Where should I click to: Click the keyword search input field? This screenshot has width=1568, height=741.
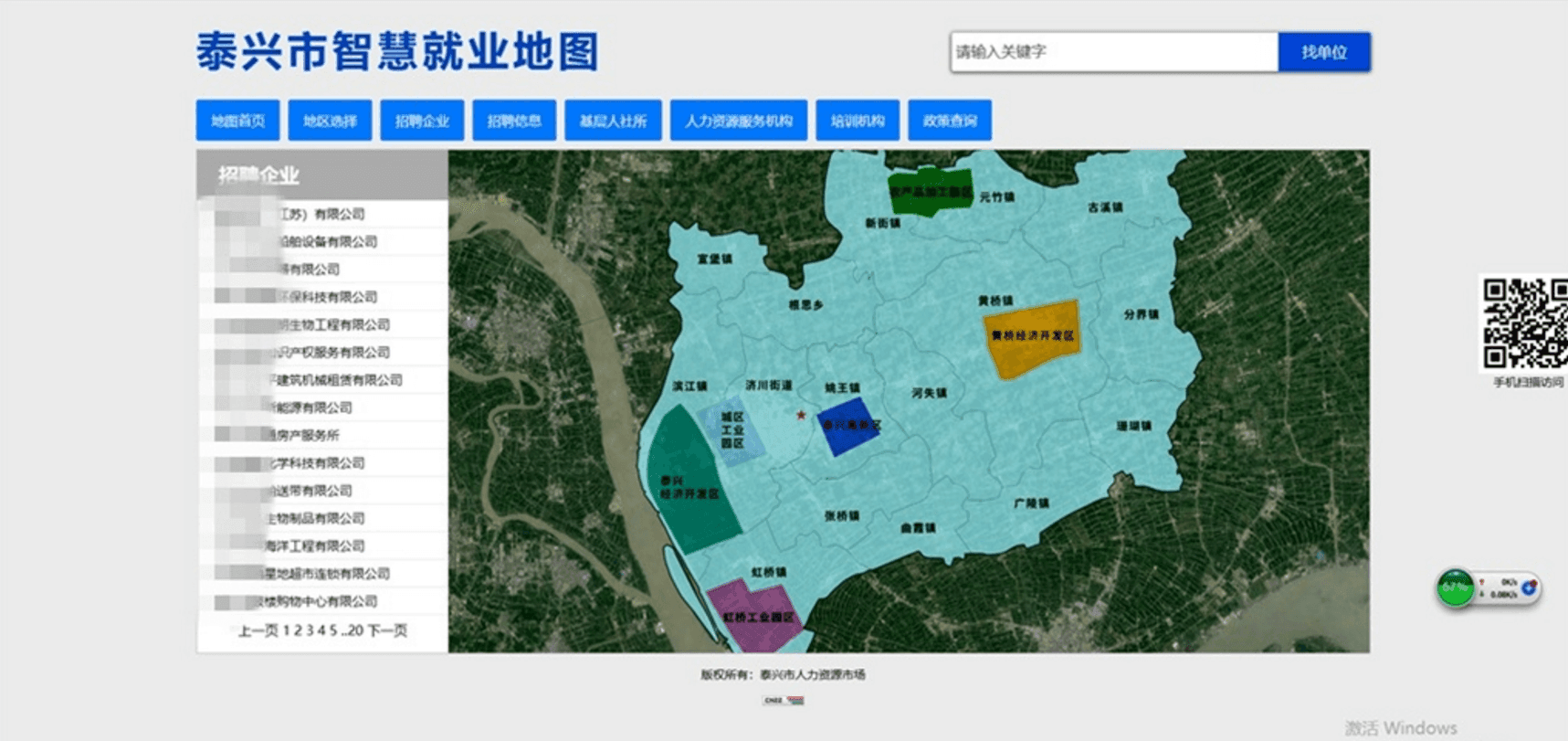(x=1113, y=52)
